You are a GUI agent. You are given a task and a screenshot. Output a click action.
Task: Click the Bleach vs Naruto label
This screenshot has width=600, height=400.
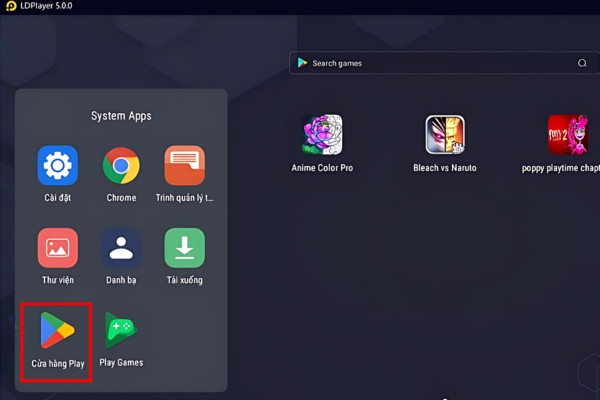click(445, 168)
